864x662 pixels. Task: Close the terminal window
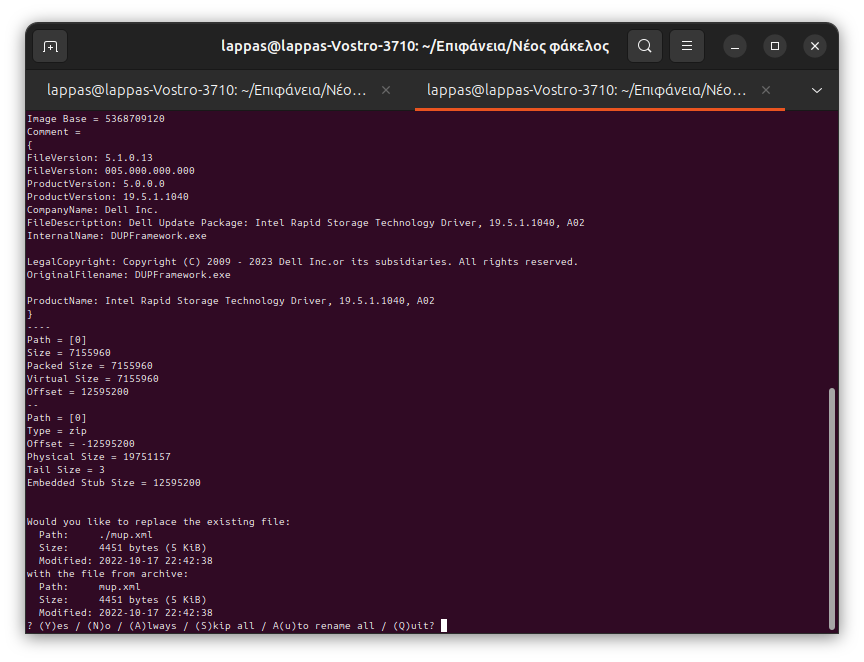click(814, 46)
